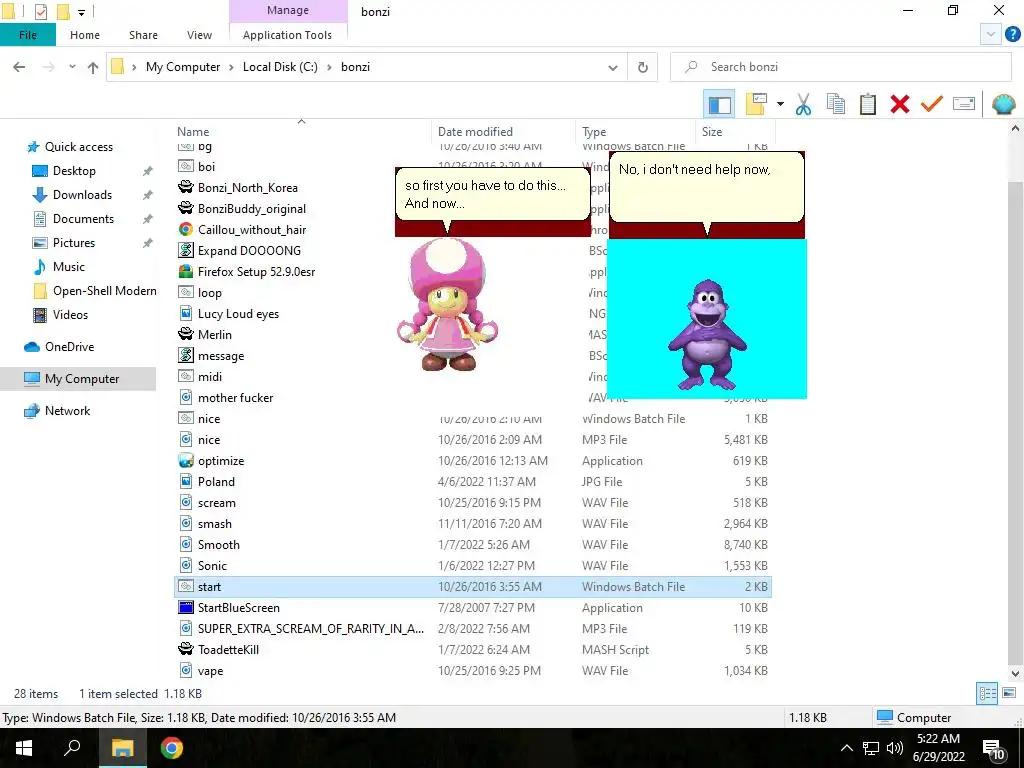The width and height of the screenshot is (1024, 768).
Task: Open taskbar Search magnifier
Action: coord(72,748)
